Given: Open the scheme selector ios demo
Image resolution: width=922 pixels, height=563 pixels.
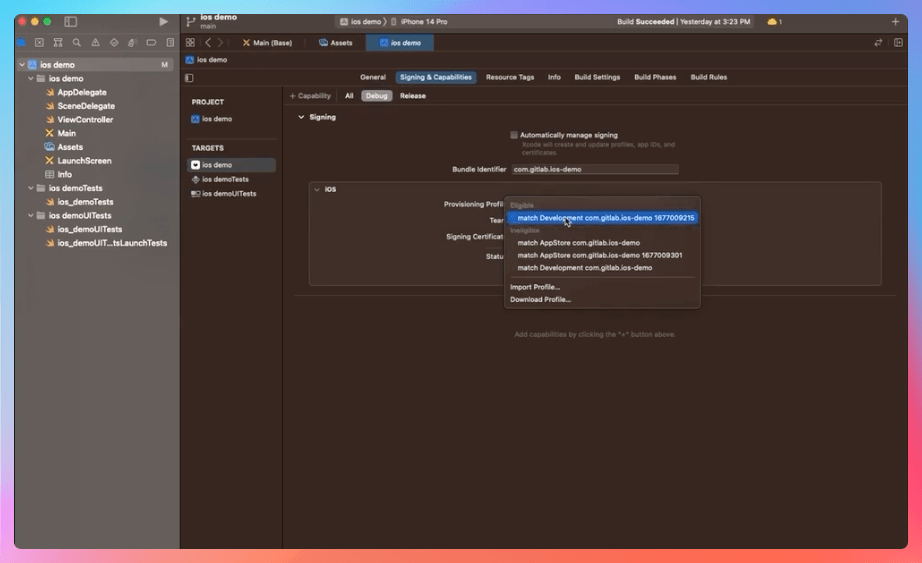Looking at the screenshot, I should 360,22.
